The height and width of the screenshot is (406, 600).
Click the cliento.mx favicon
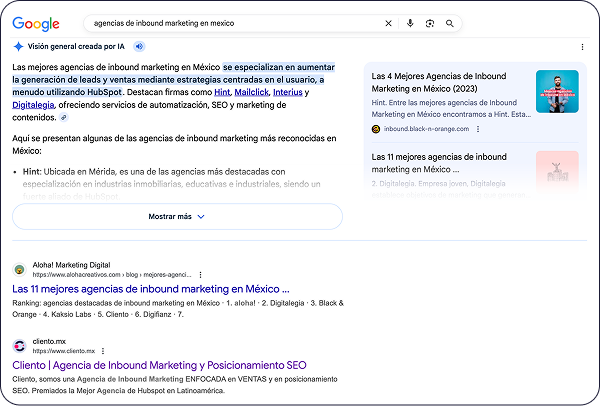tap(19, 346)
